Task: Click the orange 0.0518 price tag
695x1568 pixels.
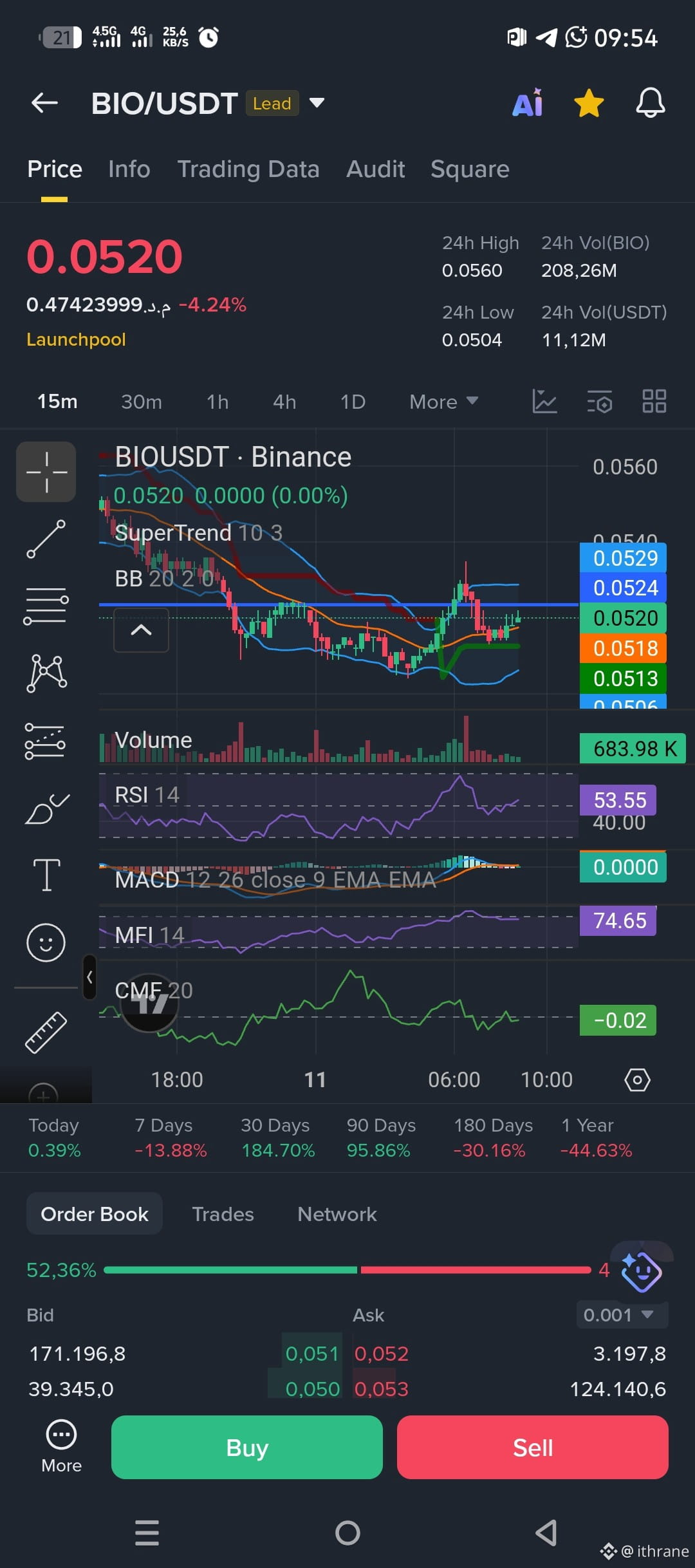Action: pyautogui.click(x=623, y=648)
